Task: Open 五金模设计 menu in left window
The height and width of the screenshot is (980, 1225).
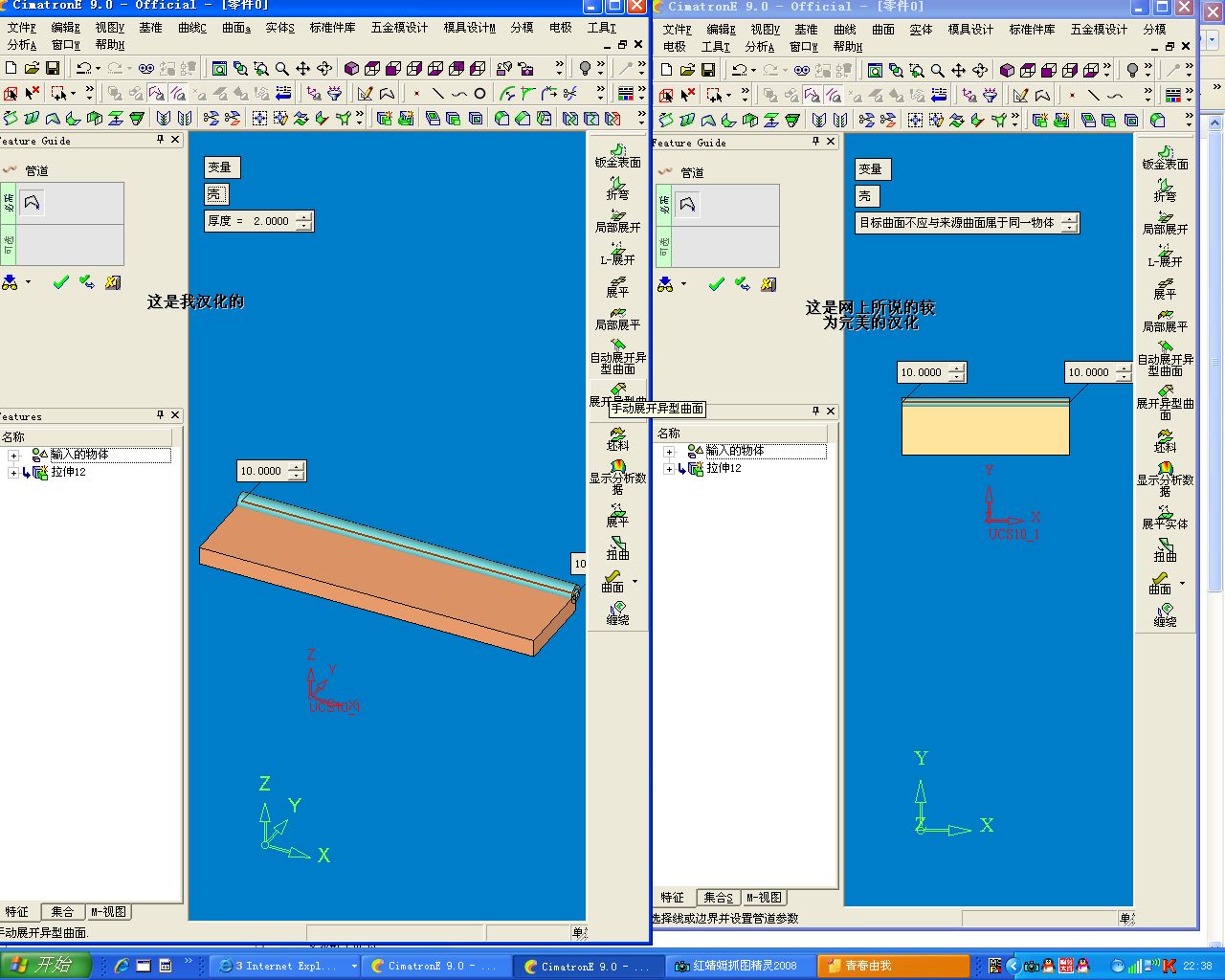Action: click(399, 28)
